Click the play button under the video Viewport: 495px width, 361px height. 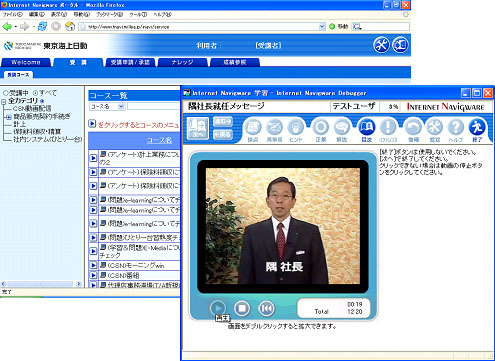(x=218, y=308)
